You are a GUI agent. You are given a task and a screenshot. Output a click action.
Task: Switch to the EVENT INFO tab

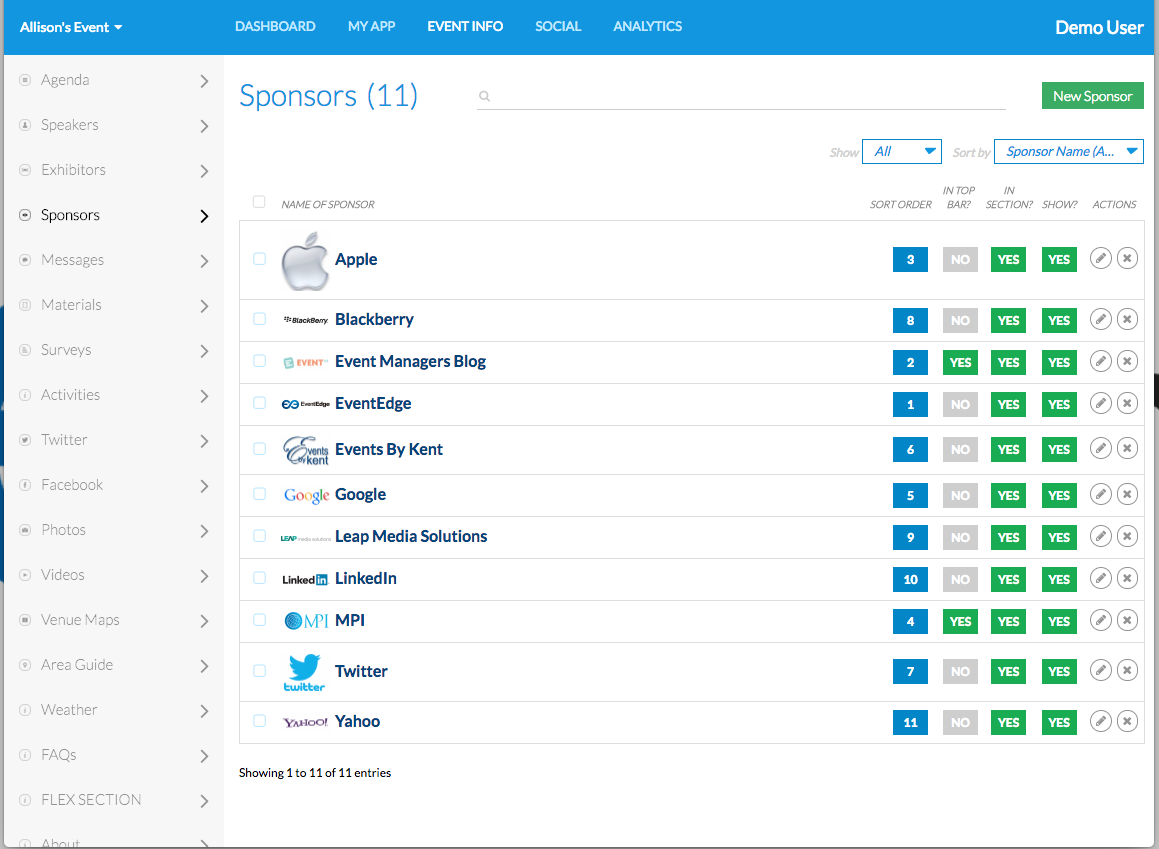pos(465,27)
